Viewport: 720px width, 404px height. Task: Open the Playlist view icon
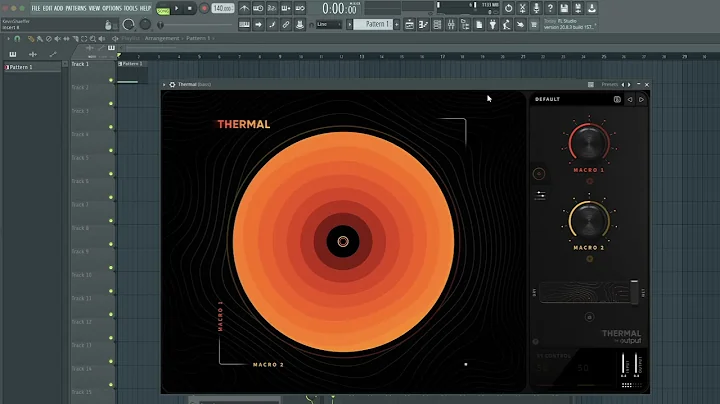409,25
